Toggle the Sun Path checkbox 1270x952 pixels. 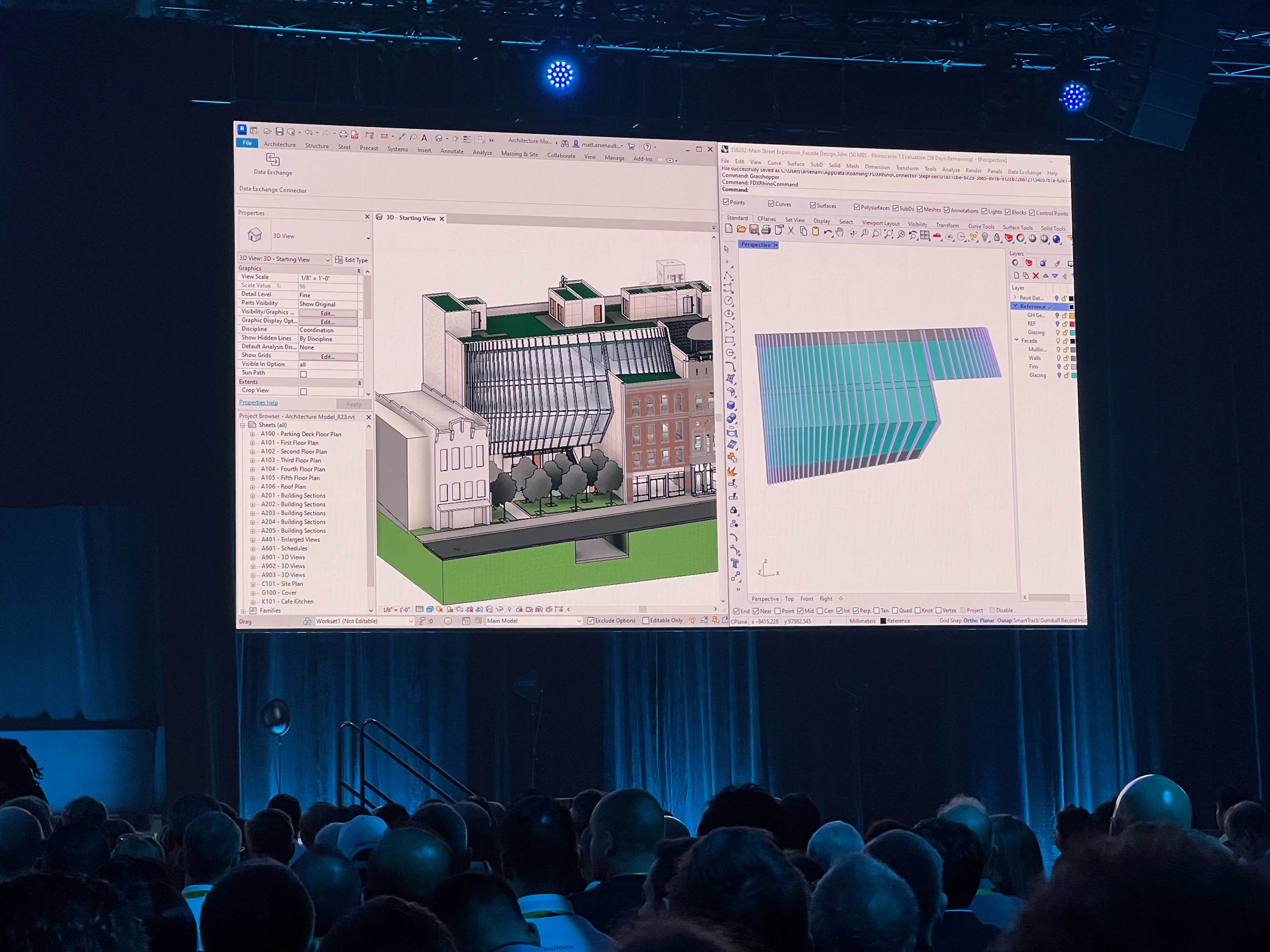pos(304,374)
